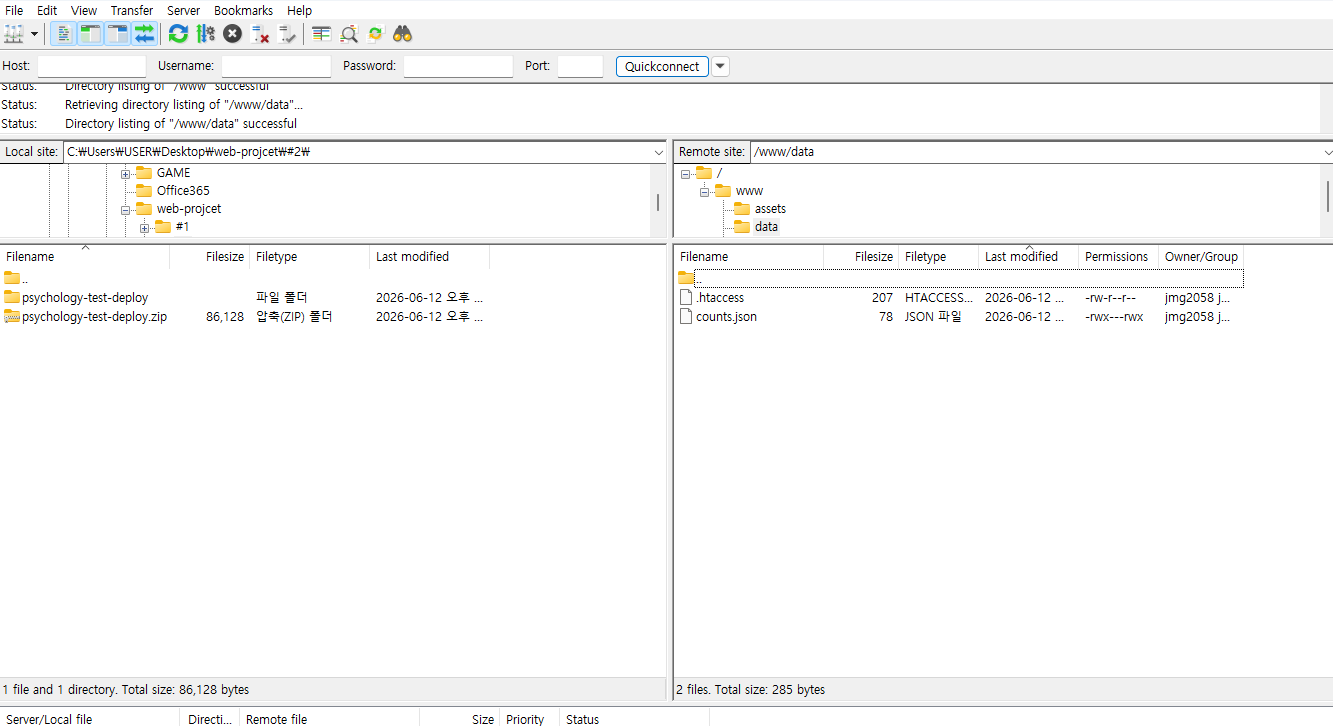Toggle the transfer queue display
The image size is (1333, 726).
click(x=145, y=34)
